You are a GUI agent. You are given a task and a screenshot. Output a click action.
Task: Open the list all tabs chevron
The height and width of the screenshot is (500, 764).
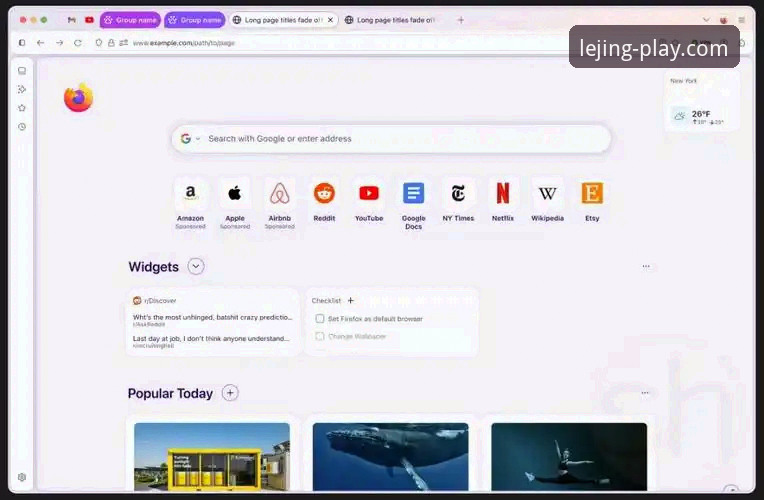(x=706, y=20)
